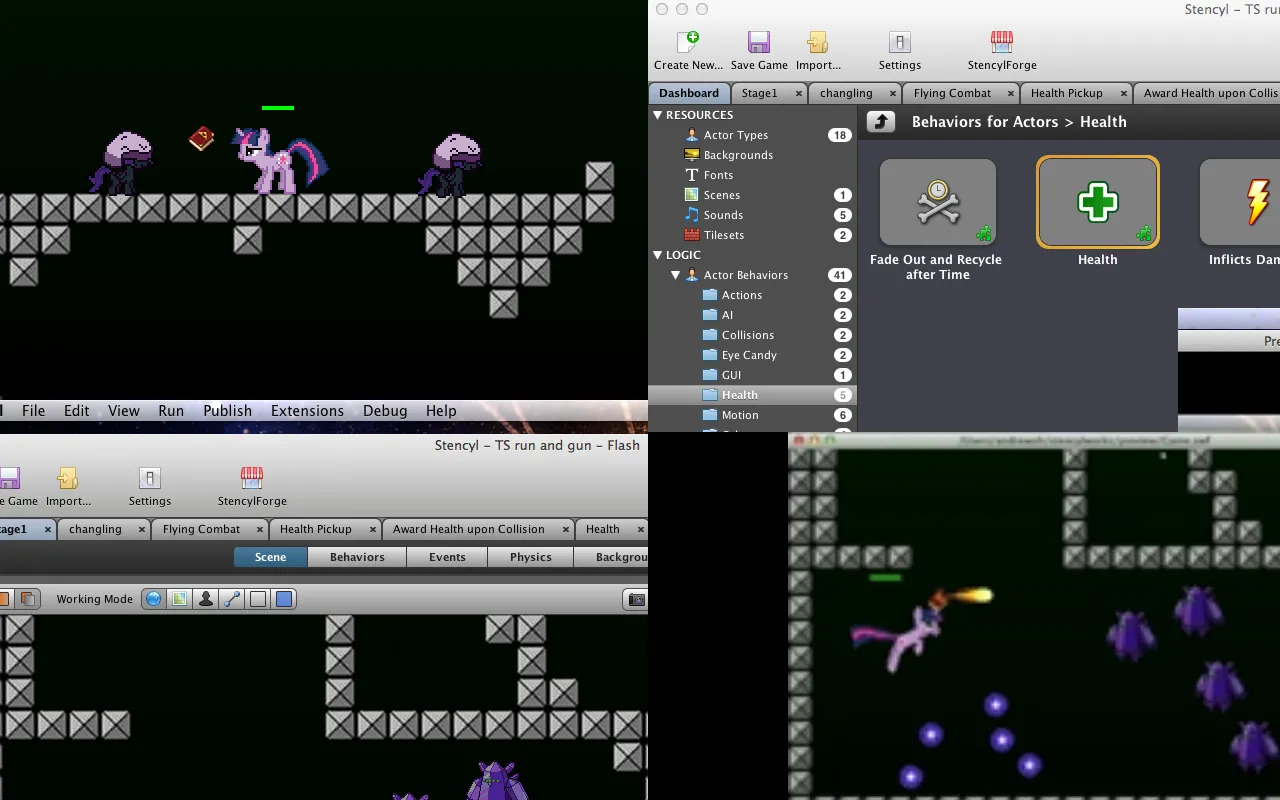Open the Eye Candy behaviors folder
This screenshot has height=800, width=1280.
749,355
